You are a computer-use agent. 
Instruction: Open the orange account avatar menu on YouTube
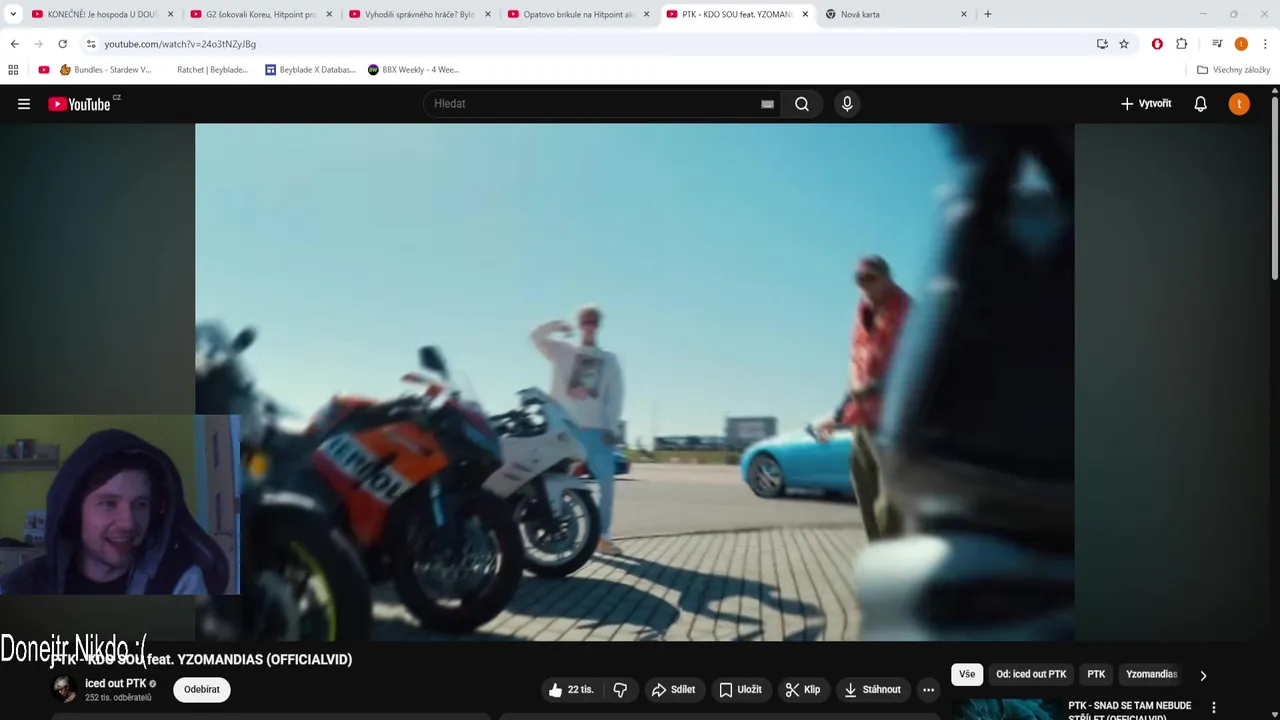coord(1239,104)
